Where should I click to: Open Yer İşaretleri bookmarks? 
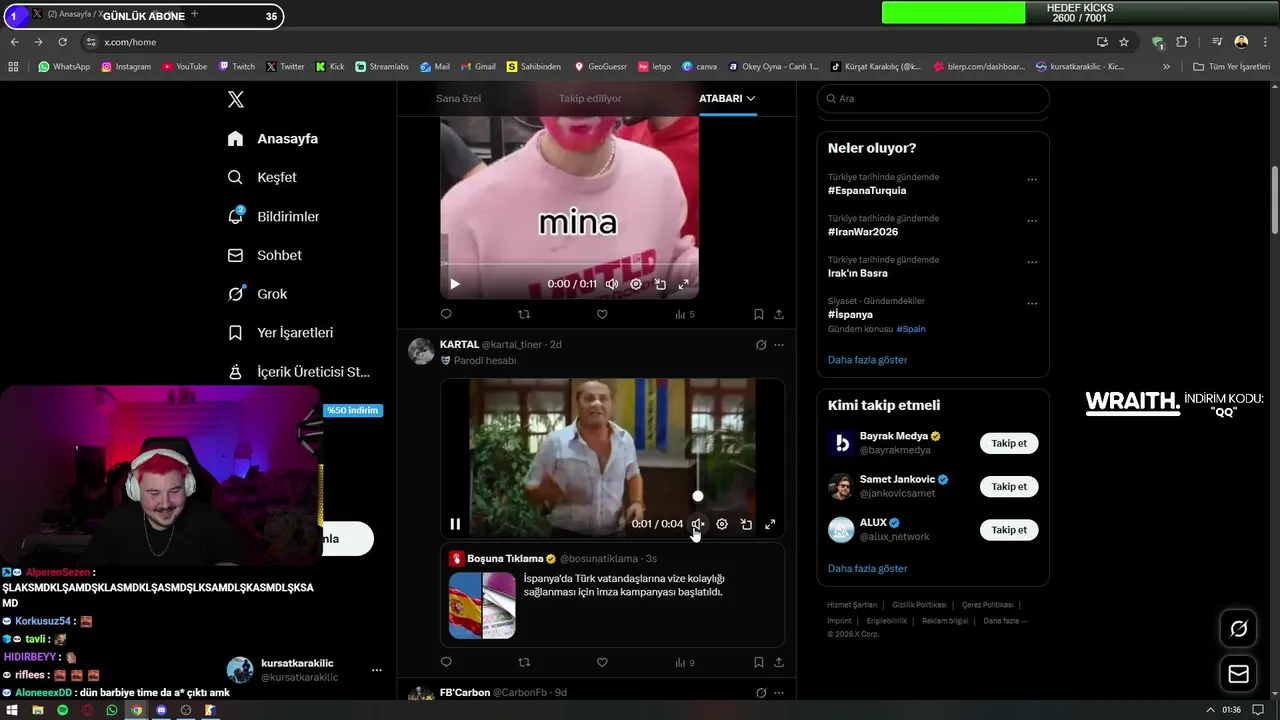click(280, 332)
